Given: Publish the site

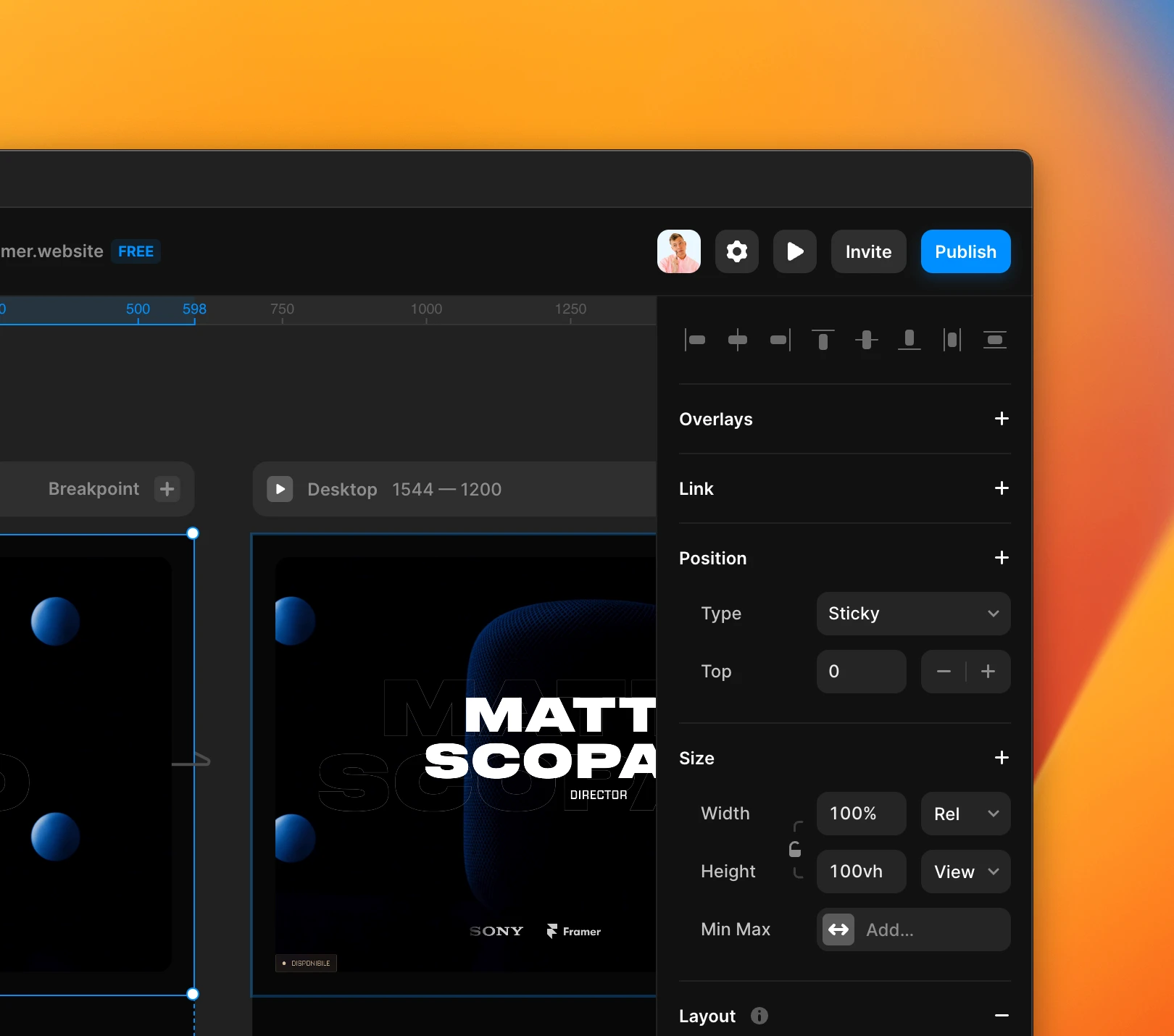Looking at the screenshot, I should pyautogui.click(x=965, y=251).
